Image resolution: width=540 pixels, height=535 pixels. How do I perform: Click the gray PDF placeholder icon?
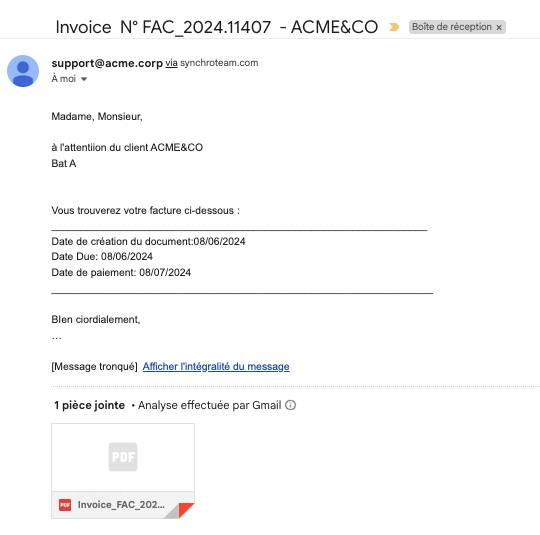point(123,457)
